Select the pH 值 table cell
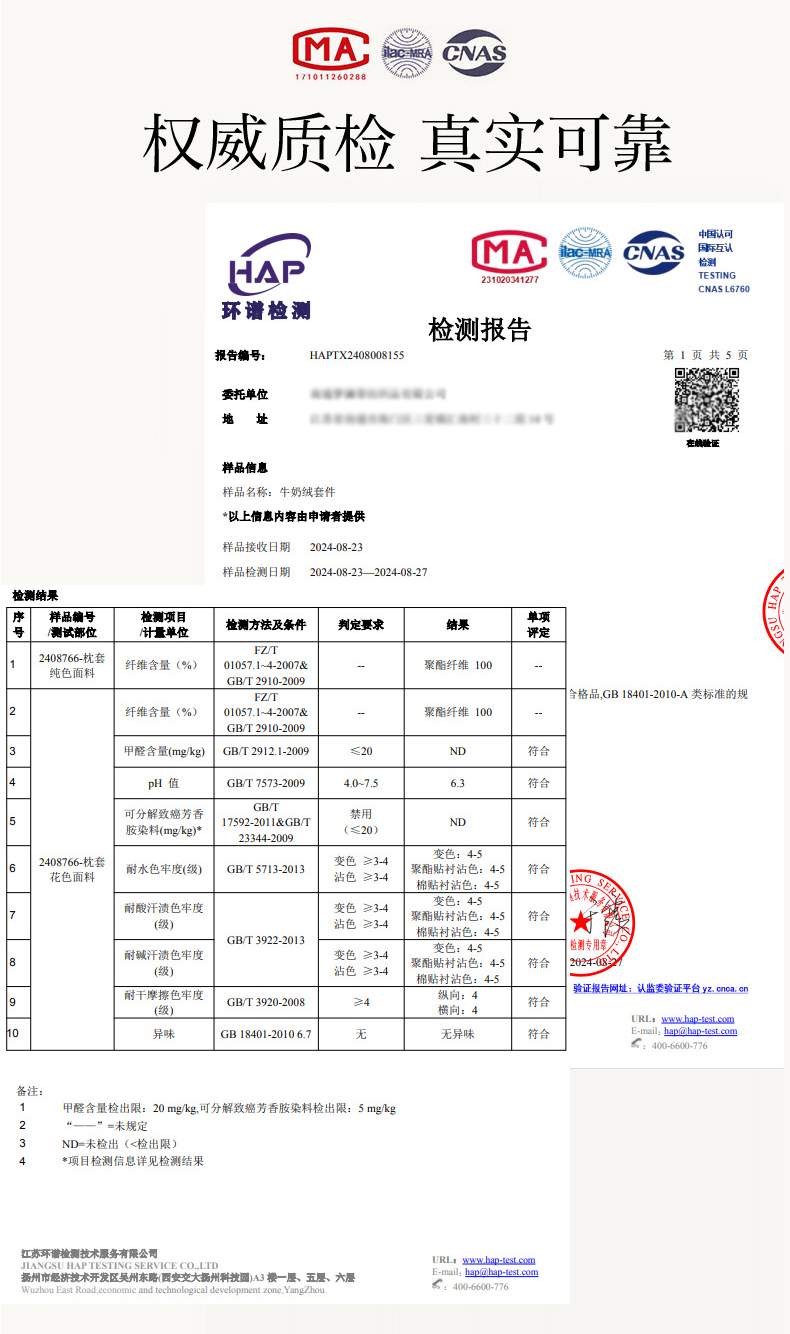 click(x=164, y=783)
